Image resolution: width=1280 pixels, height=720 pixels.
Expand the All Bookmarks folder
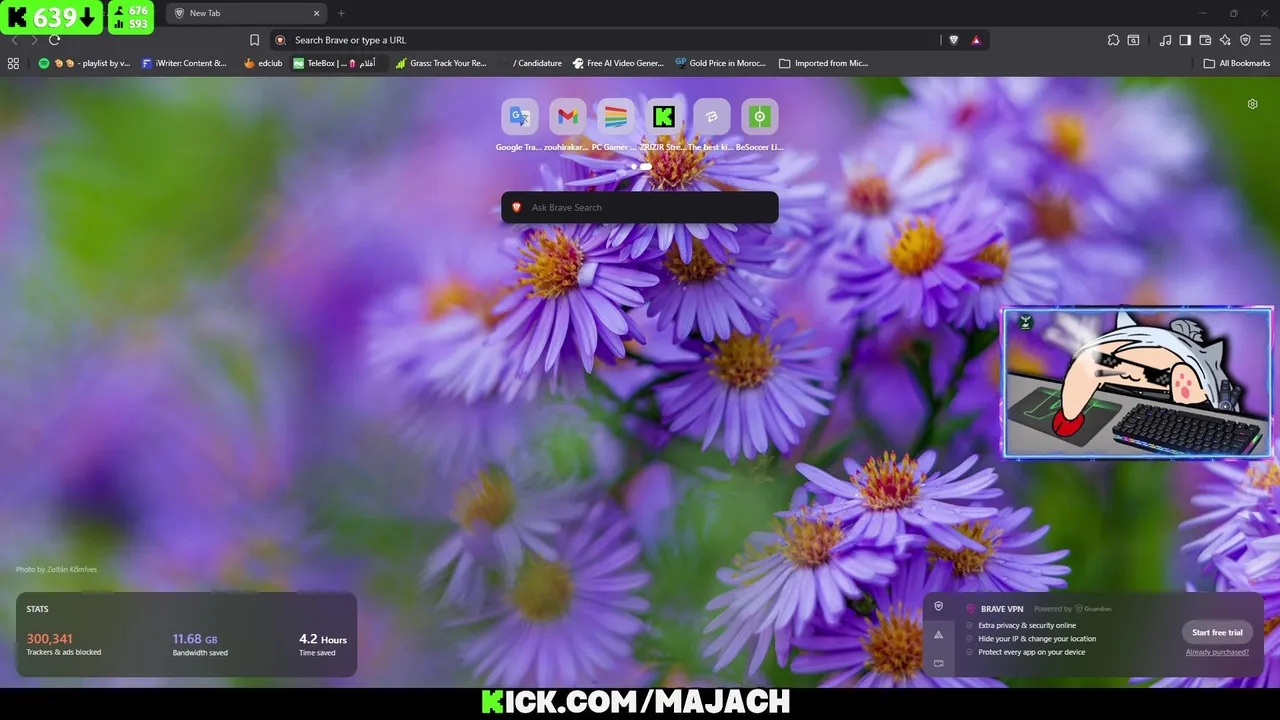[1237, 63]
